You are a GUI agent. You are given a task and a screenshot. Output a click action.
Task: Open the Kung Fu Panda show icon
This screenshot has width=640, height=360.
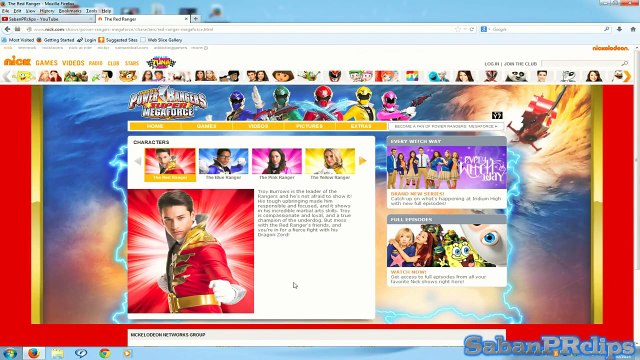pyautogui.click(x=516, y=76)
